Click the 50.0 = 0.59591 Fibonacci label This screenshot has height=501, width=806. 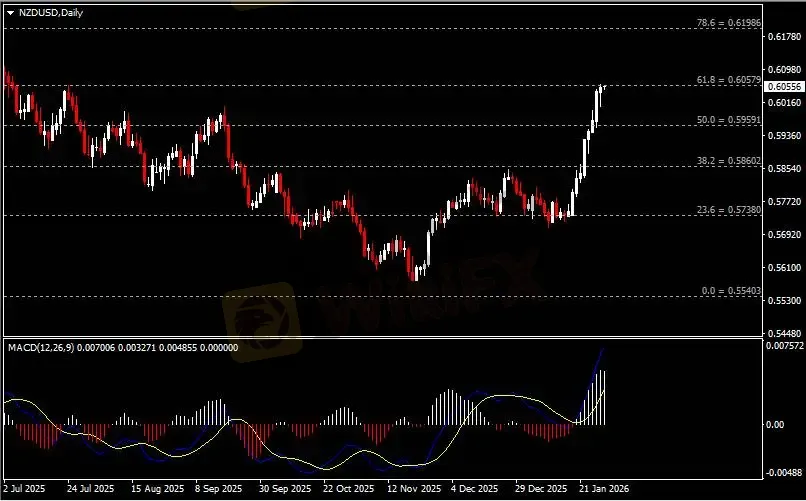728,120
